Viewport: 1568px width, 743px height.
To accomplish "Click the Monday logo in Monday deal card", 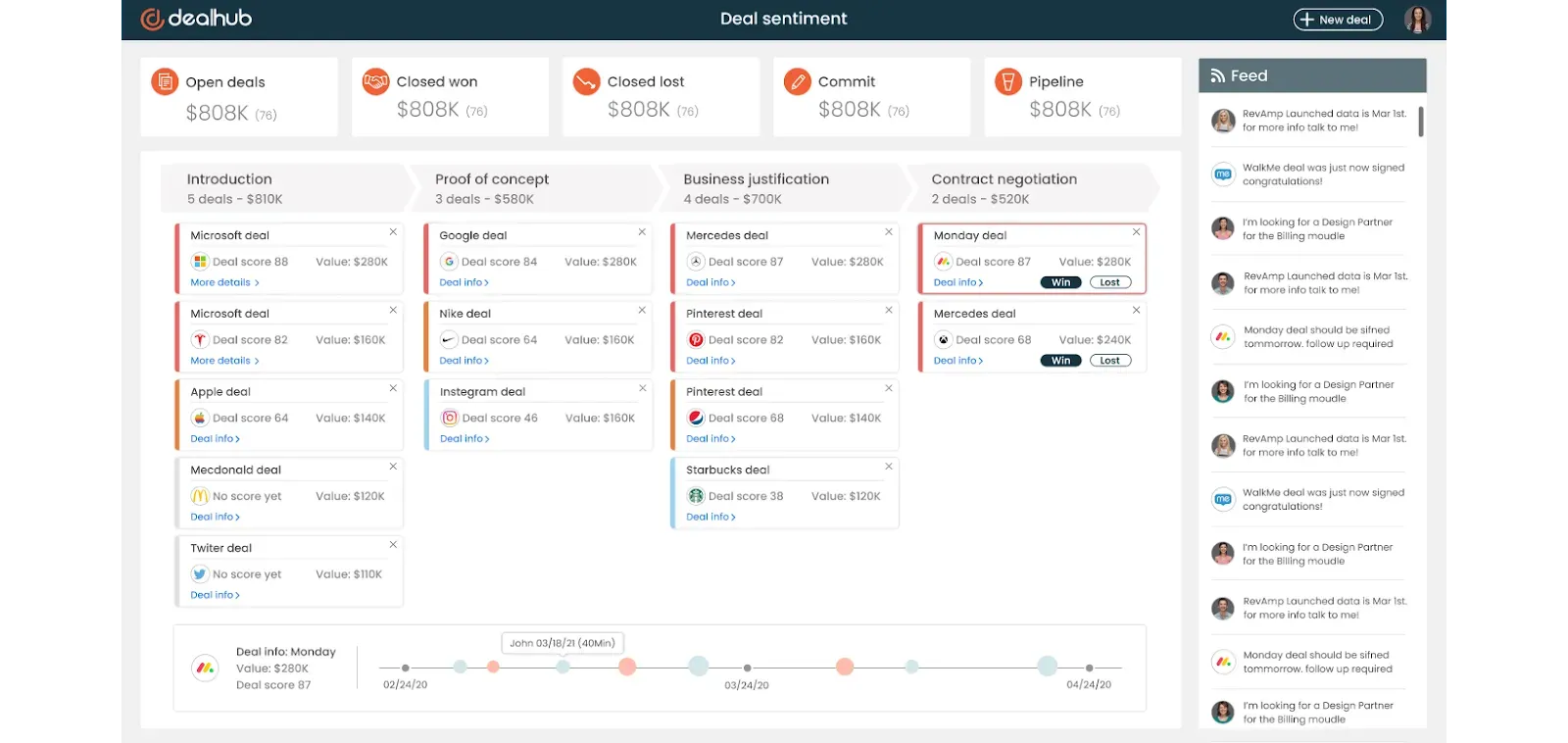I will [943, 262].
